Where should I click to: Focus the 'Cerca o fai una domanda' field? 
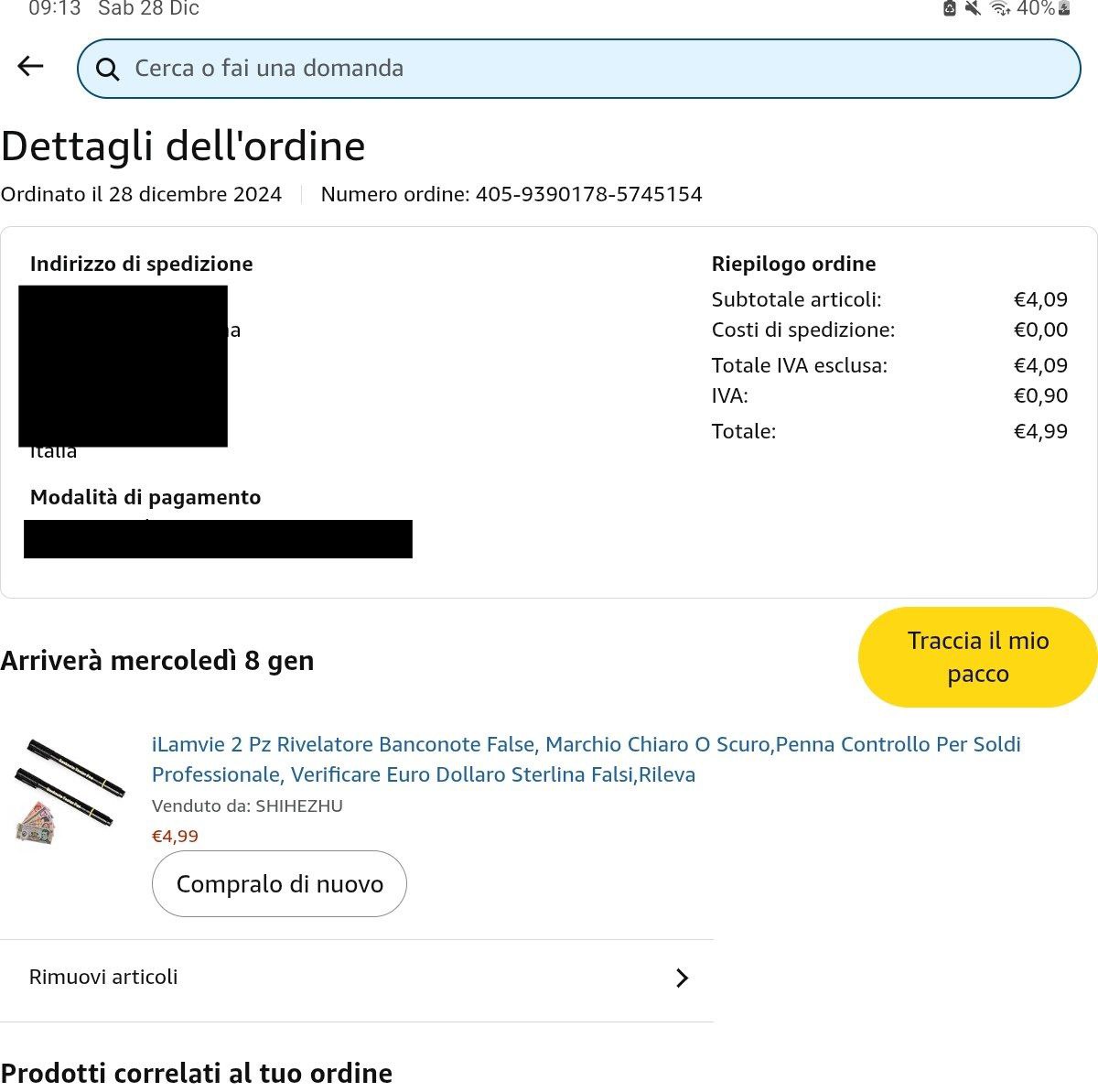pos(586,69)
